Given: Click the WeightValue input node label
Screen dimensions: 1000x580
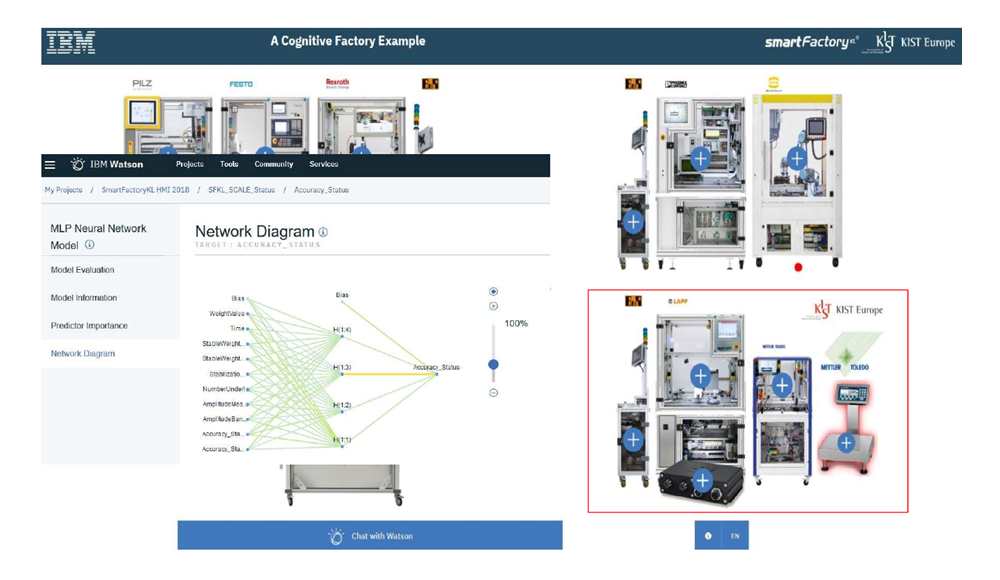Looking at the screenshot, I should point(227,313).
